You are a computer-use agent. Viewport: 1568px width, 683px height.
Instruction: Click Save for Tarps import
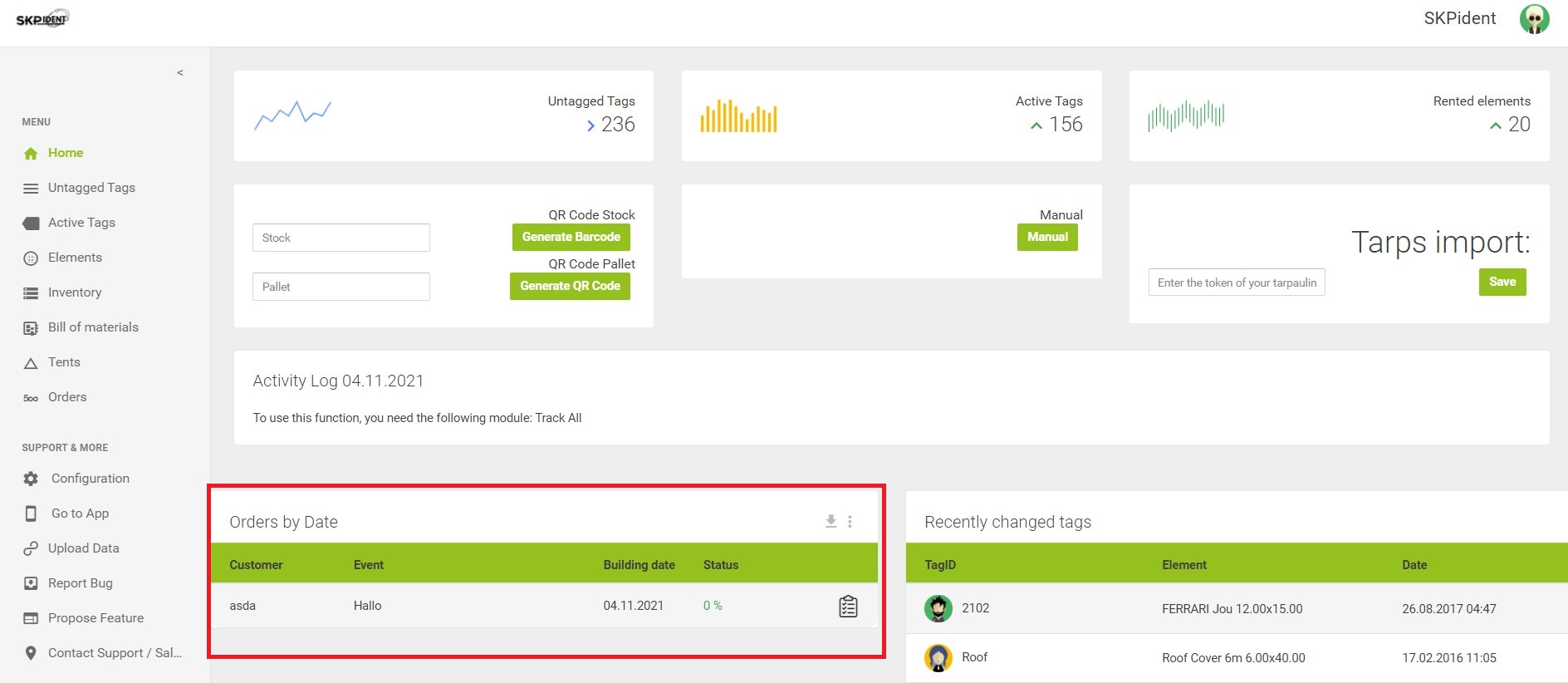1502,282
